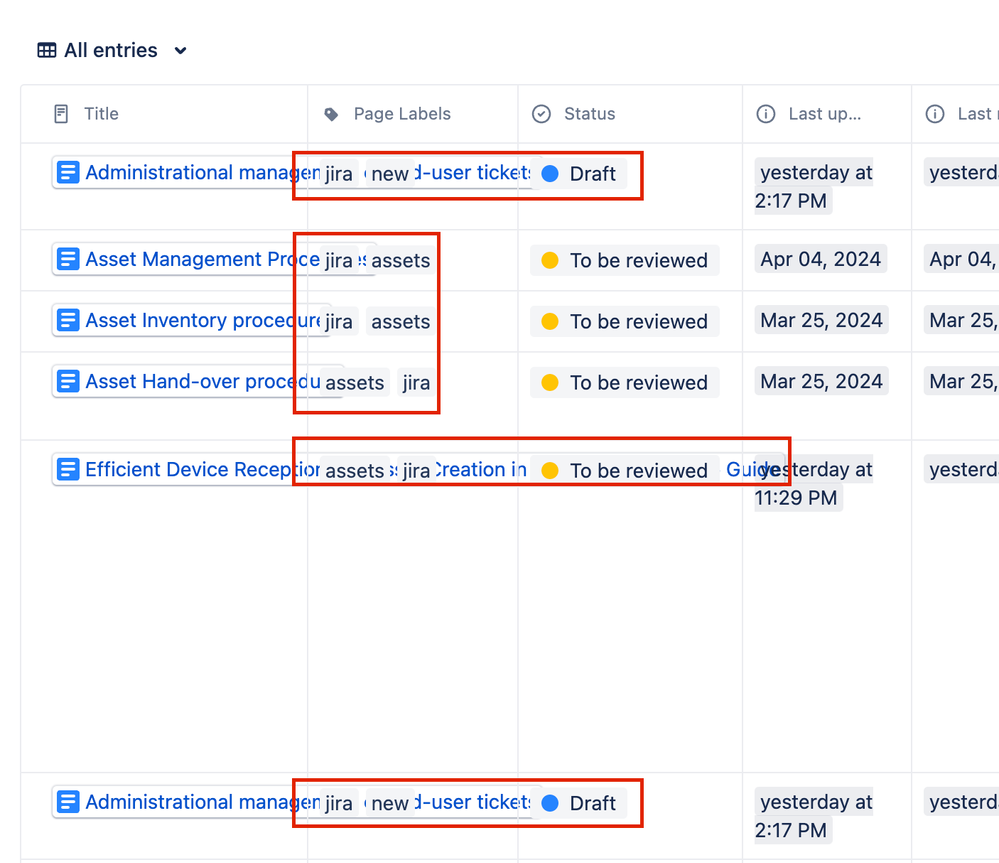Click To be reviewed status of Efficient Device Reception

(625, 471)
